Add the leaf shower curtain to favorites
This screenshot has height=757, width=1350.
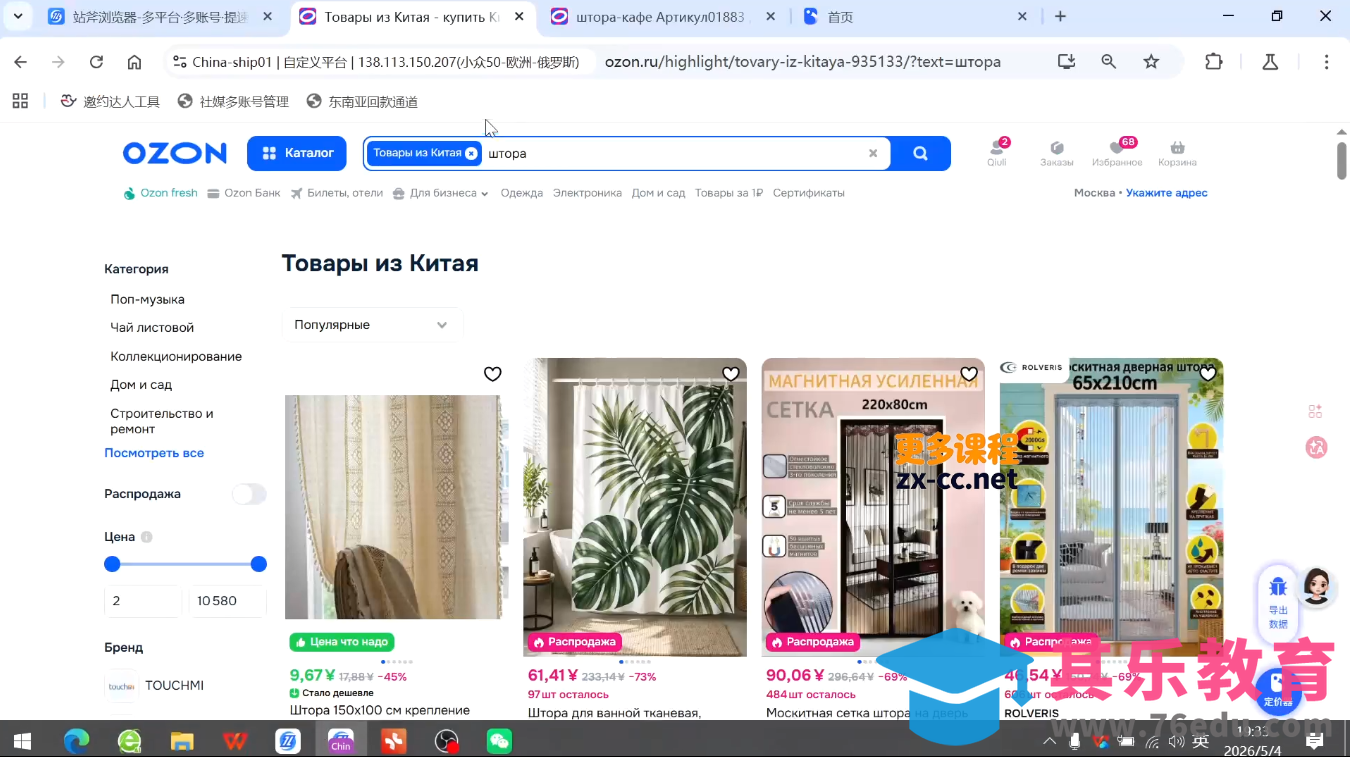point(731,374)
